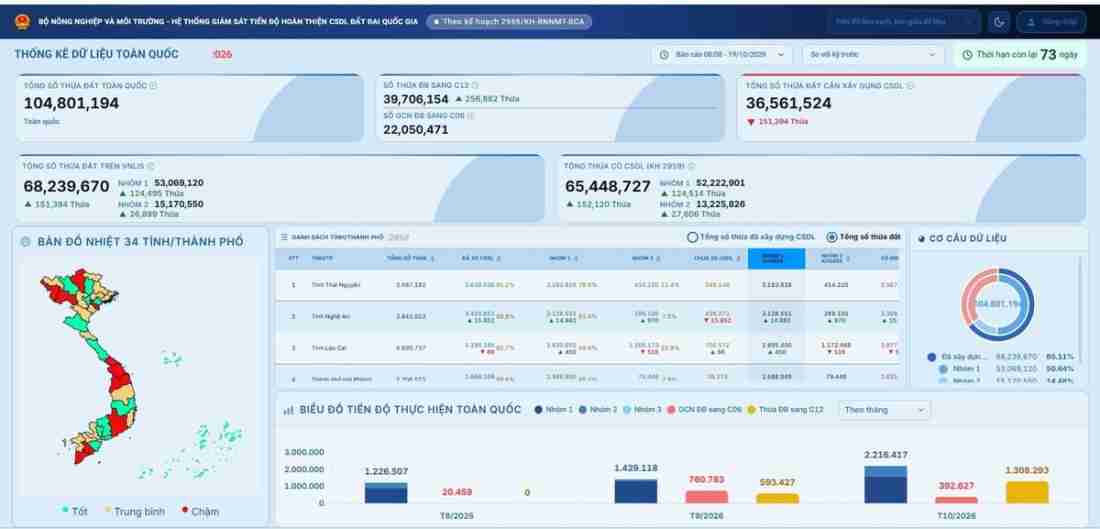Click the 'STT' column header
Viewport: 1100px width, 529px height.
pos(293,259)
